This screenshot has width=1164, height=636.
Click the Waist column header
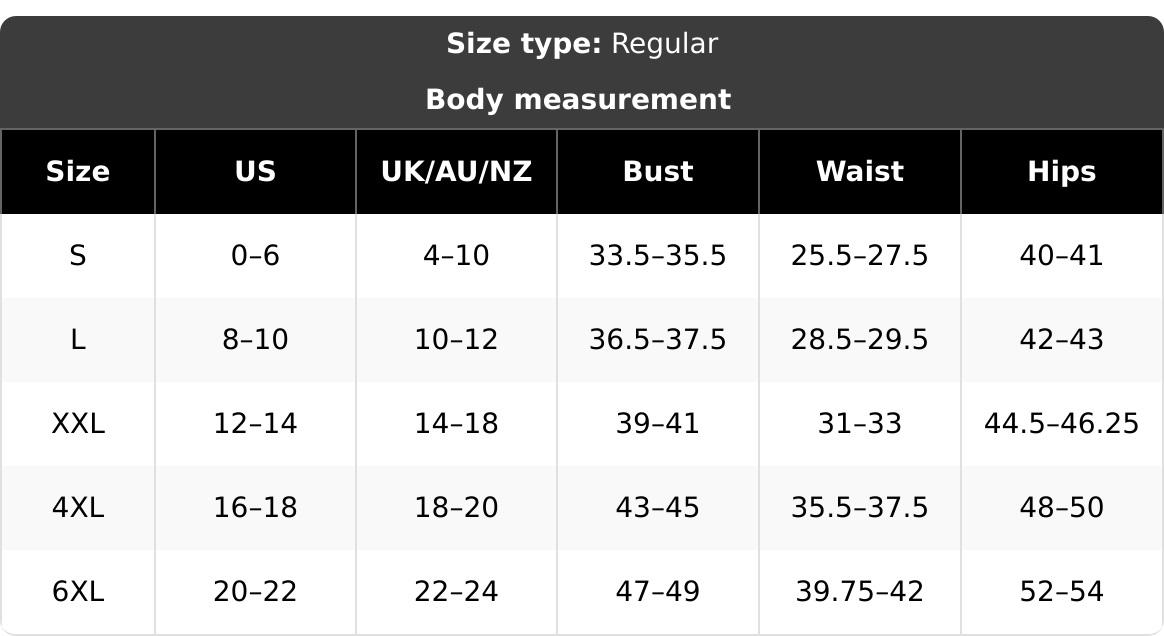[860, 171]
